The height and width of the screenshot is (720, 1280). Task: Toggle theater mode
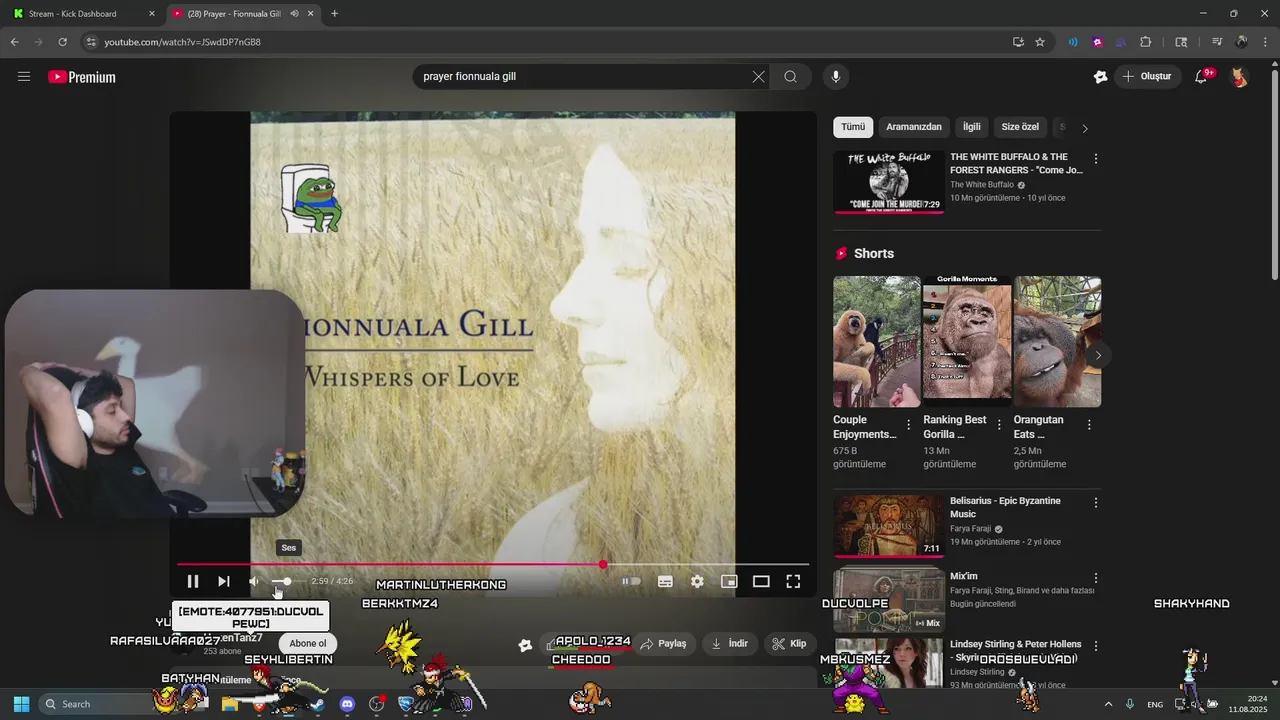tap(761, 581)
